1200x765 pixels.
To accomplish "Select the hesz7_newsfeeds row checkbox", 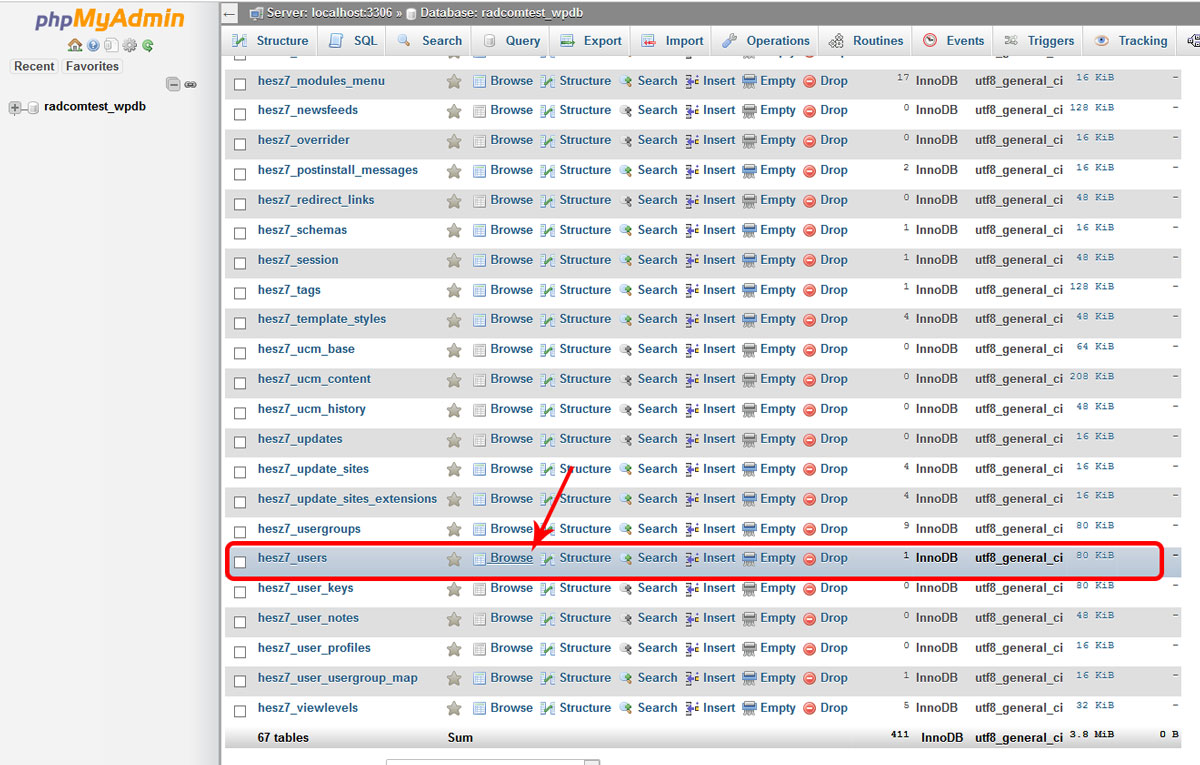I will pos(240,114).
